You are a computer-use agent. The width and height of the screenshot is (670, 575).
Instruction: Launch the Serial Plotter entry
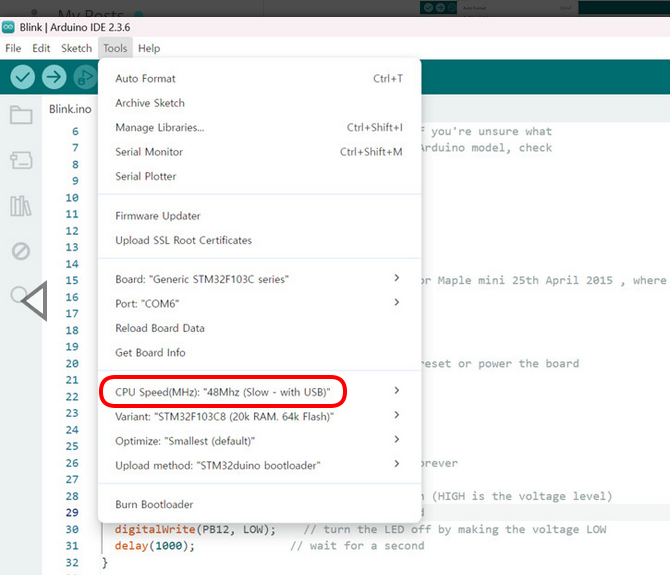click(259, 176)
